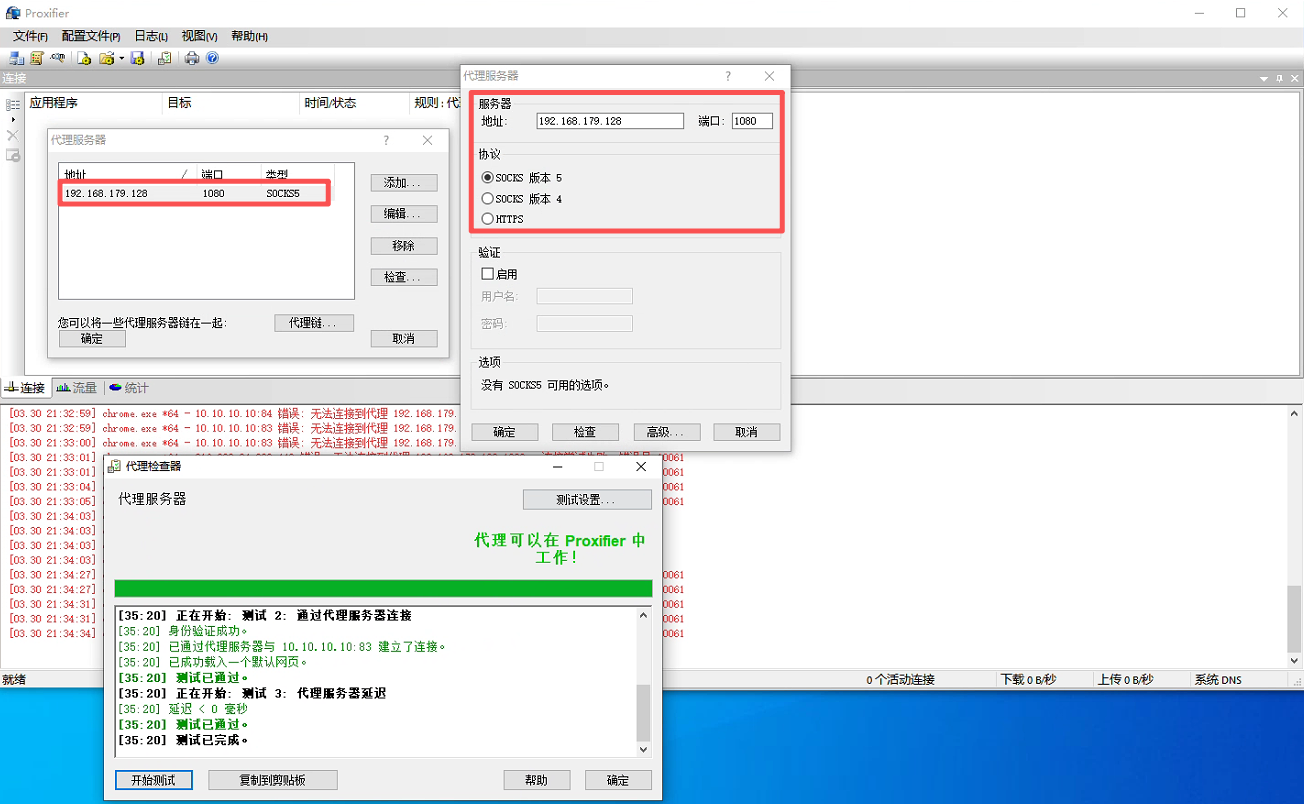Open Help from the blue question icon
1304x804 pixels.
click(x=212, y=58)
